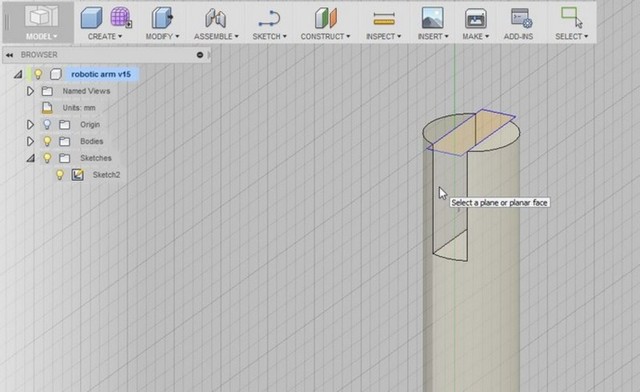Click the robotic arm v15 component icon
This screenshot has width=640, height=392.
(56, 74)
